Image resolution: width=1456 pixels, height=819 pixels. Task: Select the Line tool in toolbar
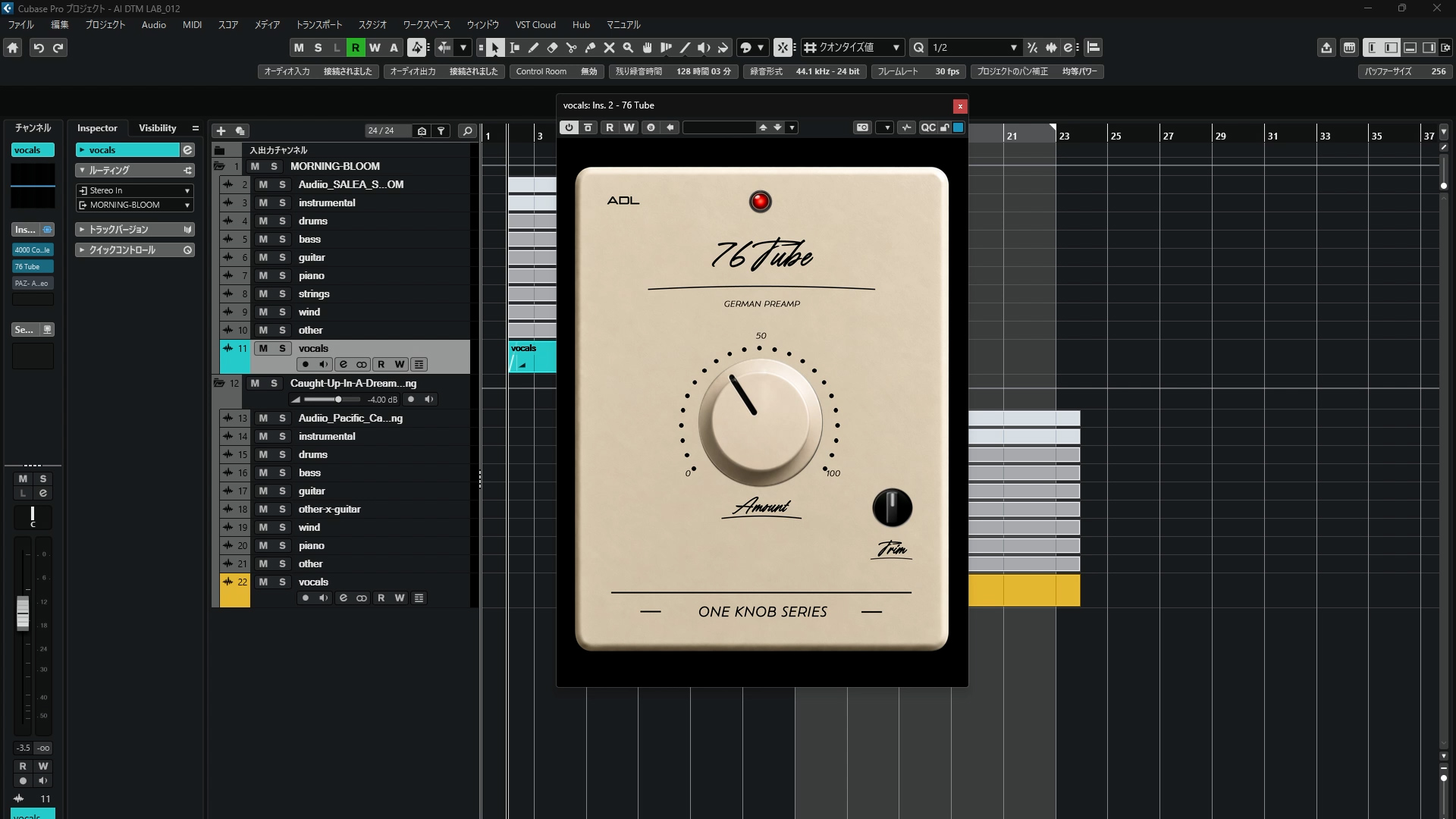[685, 48]
